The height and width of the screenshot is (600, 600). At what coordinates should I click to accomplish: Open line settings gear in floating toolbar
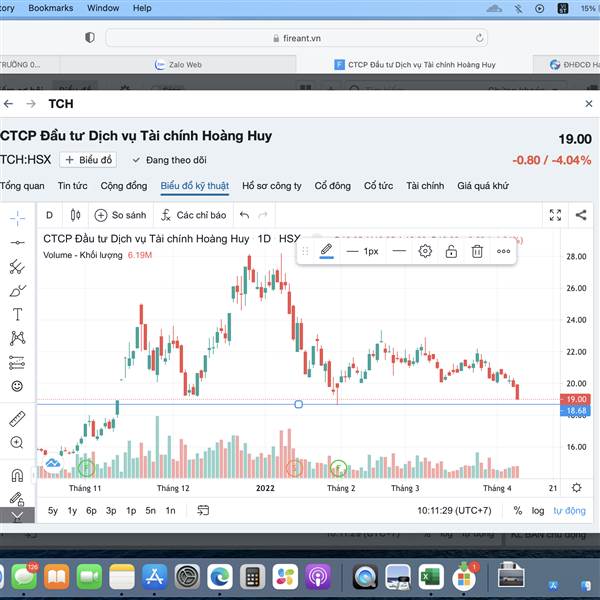coord(425,251)
